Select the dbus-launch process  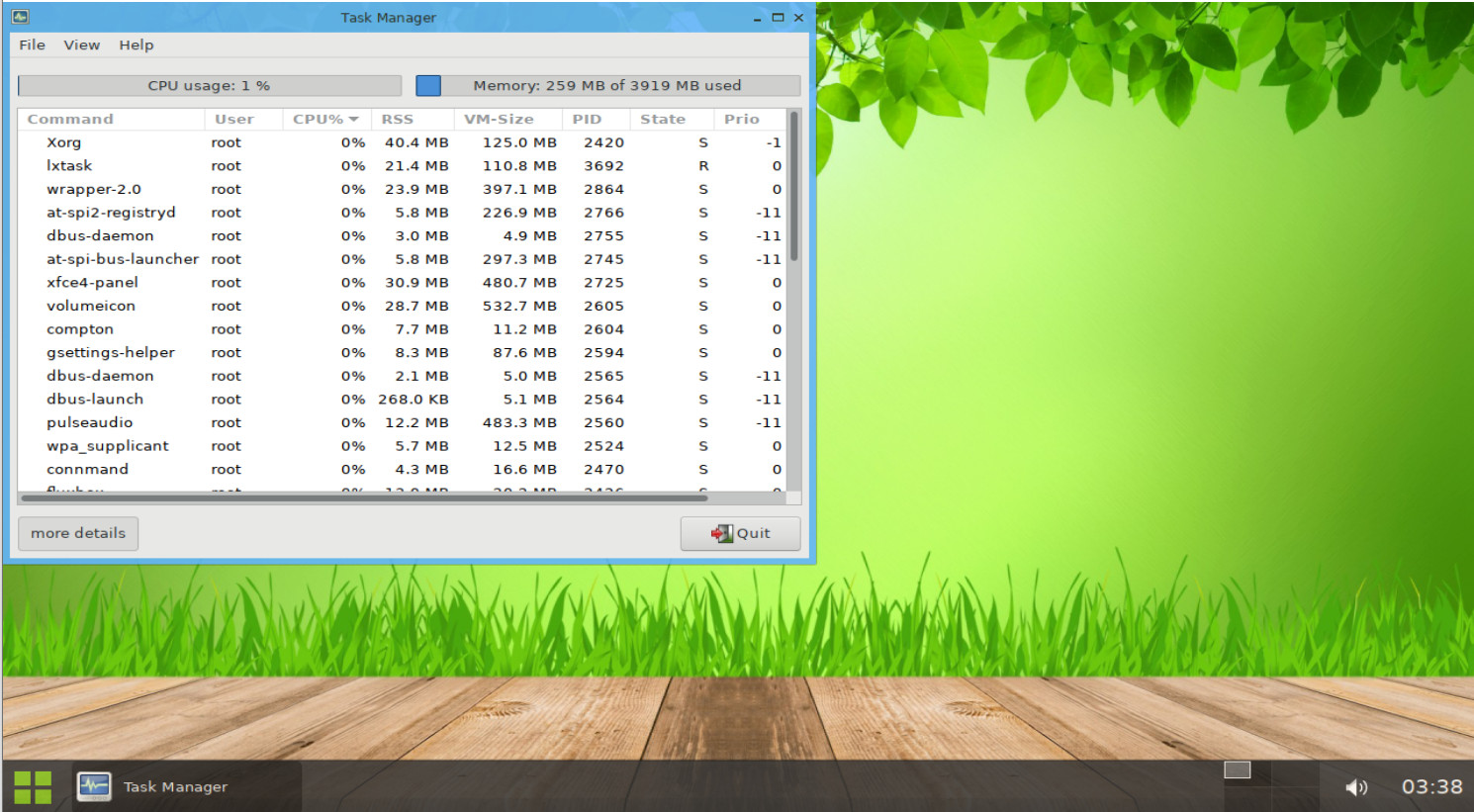403,400
